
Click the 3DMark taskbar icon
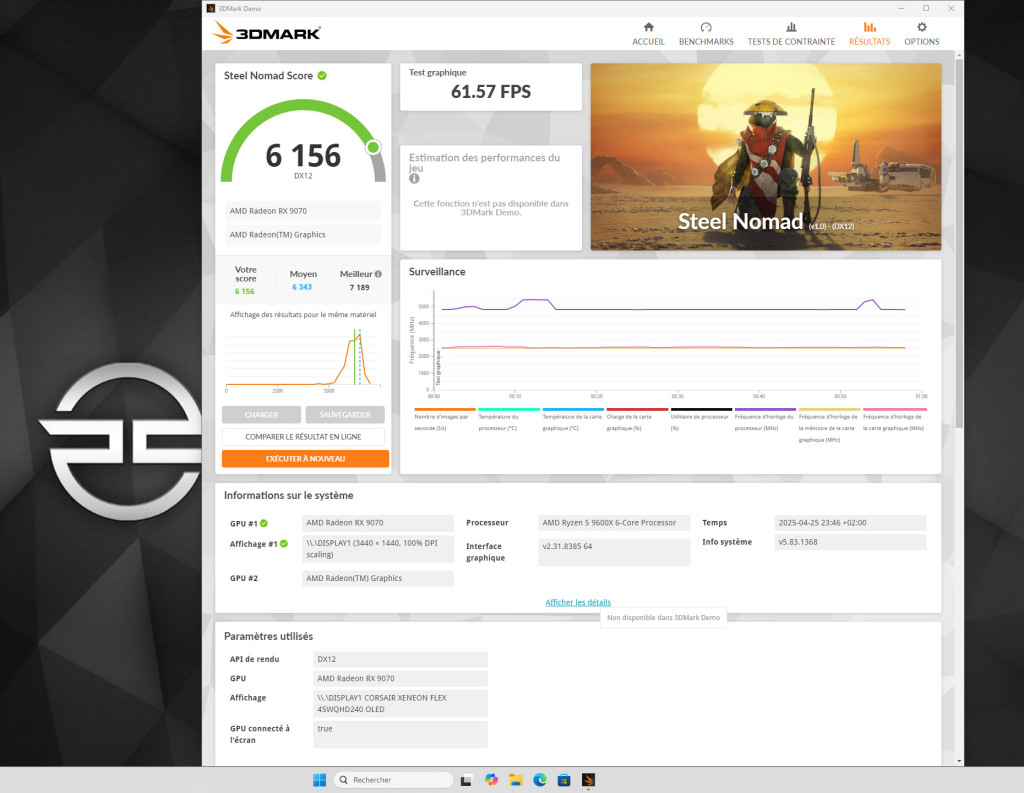588,780
